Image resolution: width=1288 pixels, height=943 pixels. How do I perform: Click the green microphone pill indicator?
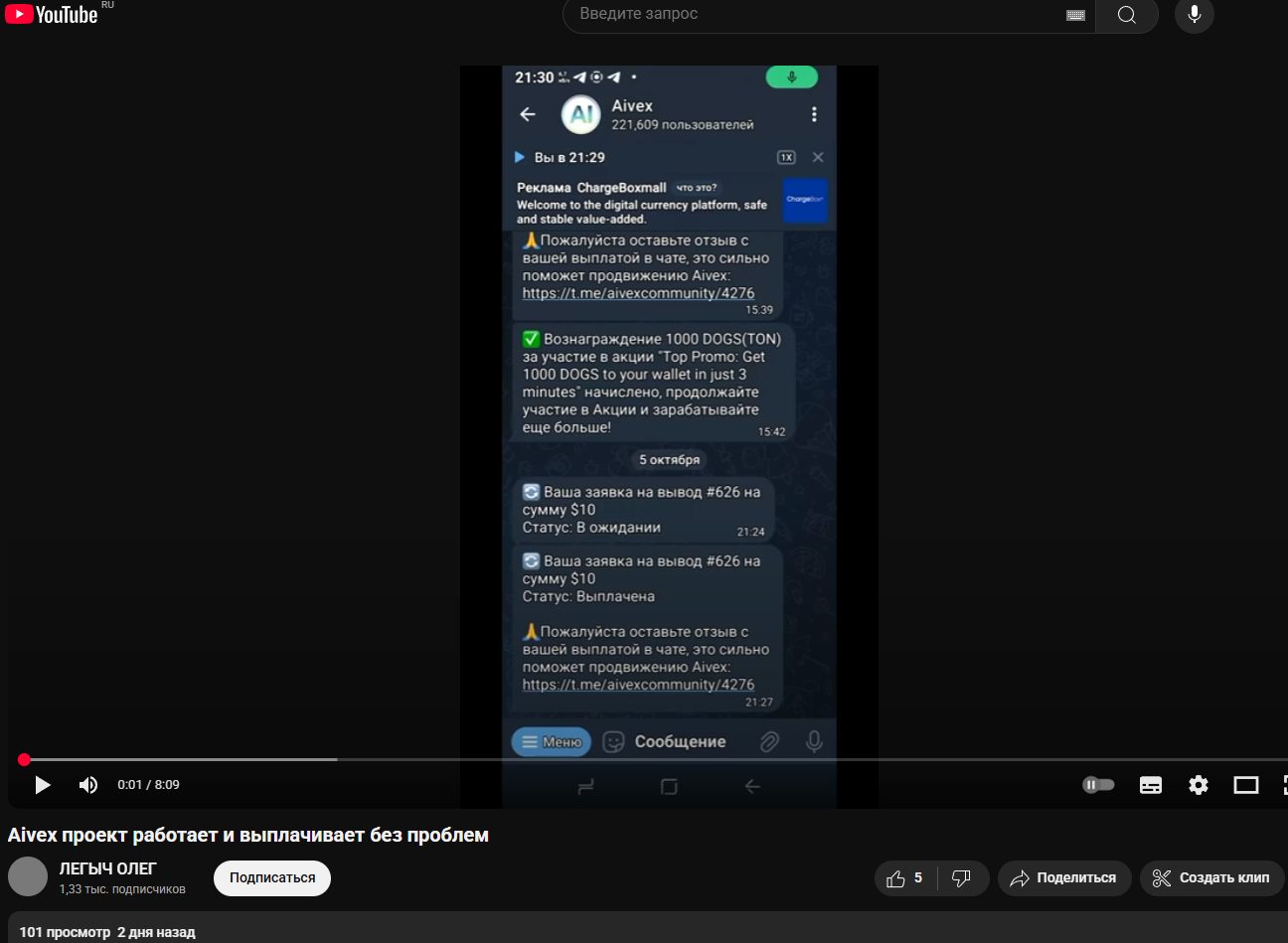tap(792, 78)
